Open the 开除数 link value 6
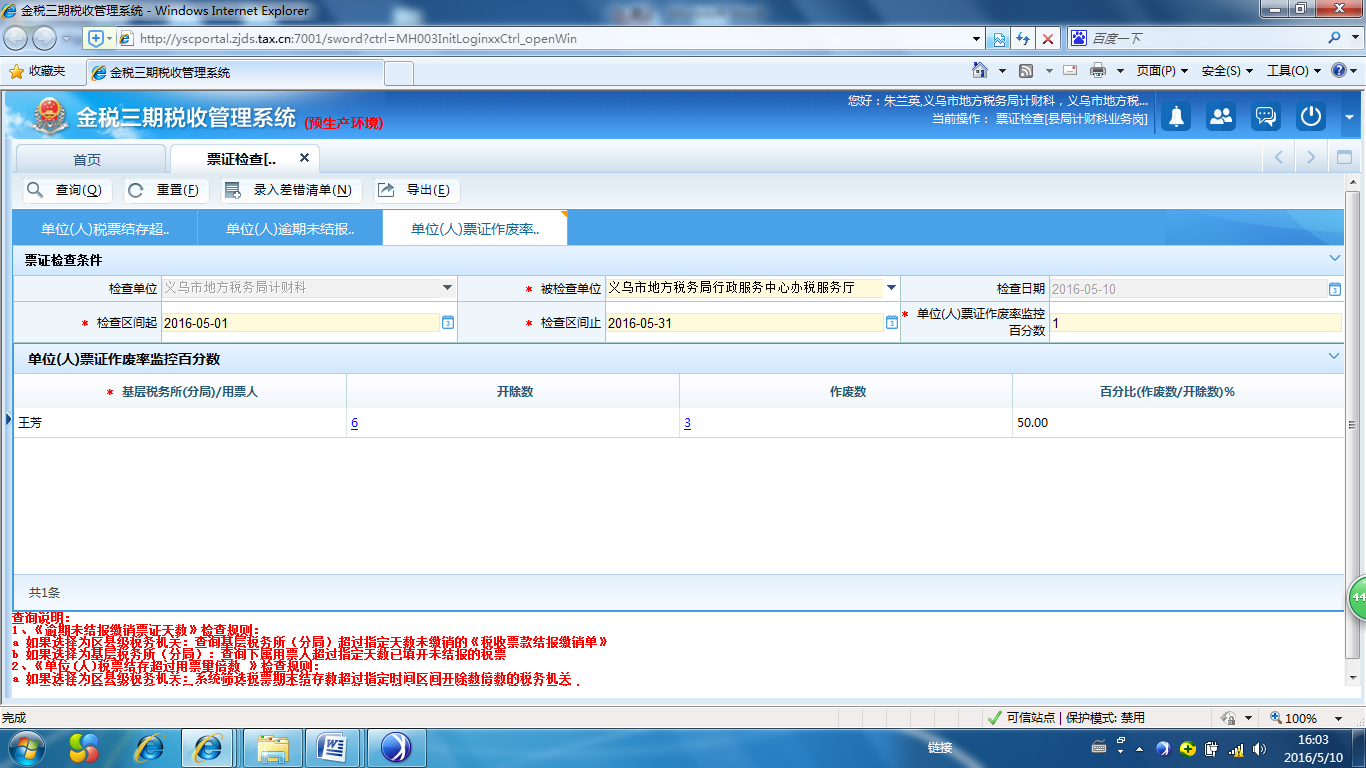The image size is (1366, 768). click(x=355, y=423)
